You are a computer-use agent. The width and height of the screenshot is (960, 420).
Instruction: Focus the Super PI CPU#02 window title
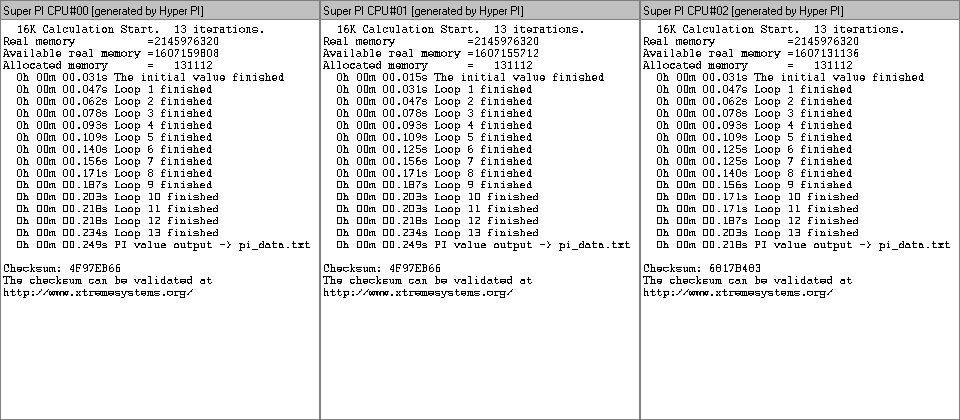750,10
